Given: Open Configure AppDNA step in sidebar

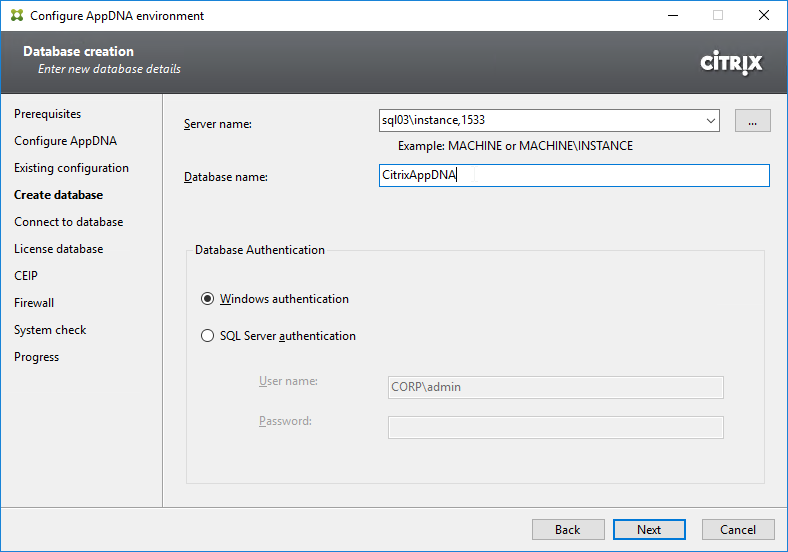Looking at the screenshot, I should point(65,141).
